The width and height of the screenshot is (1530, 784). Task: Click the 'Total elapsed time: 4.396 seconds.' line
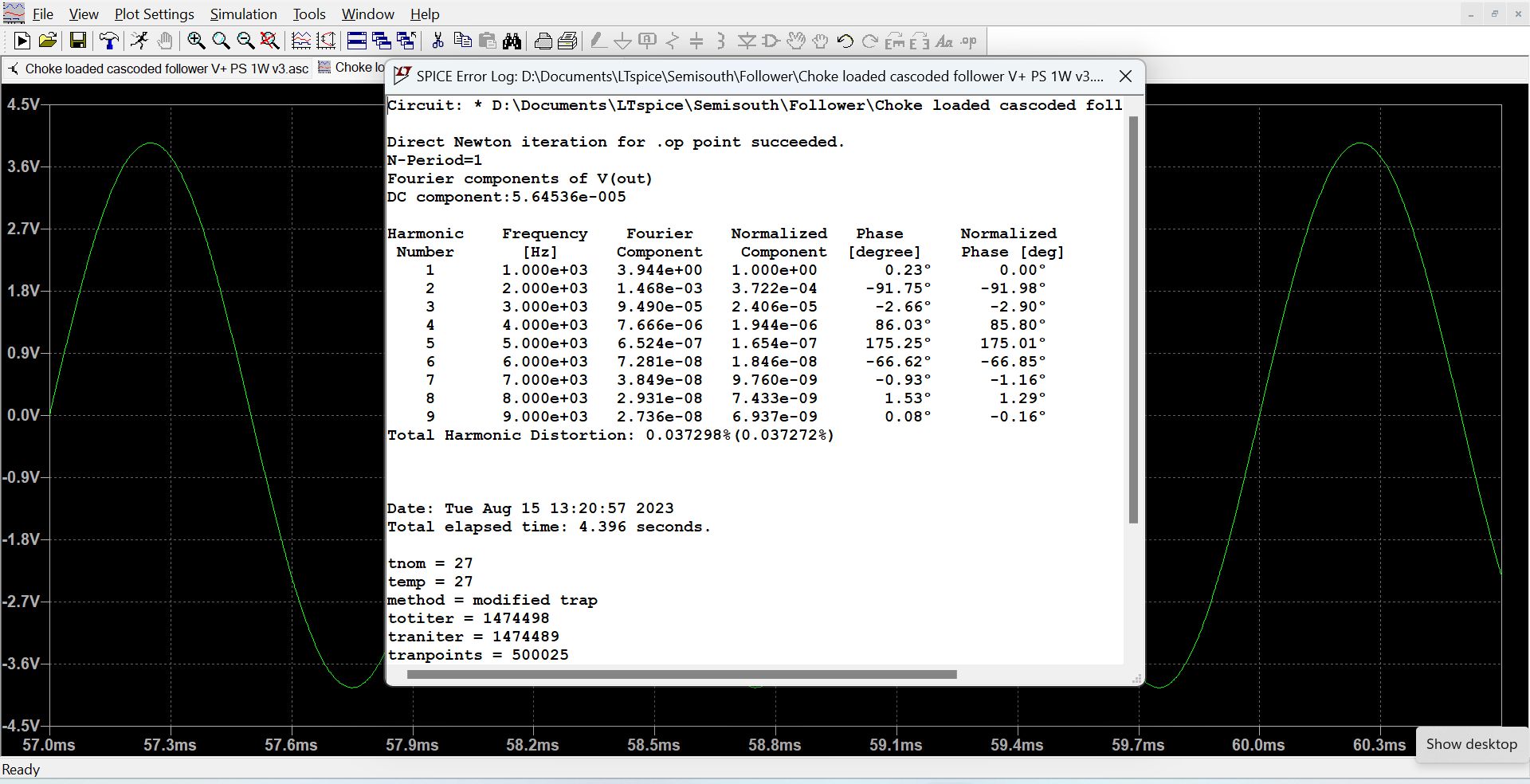coord(548,527)
